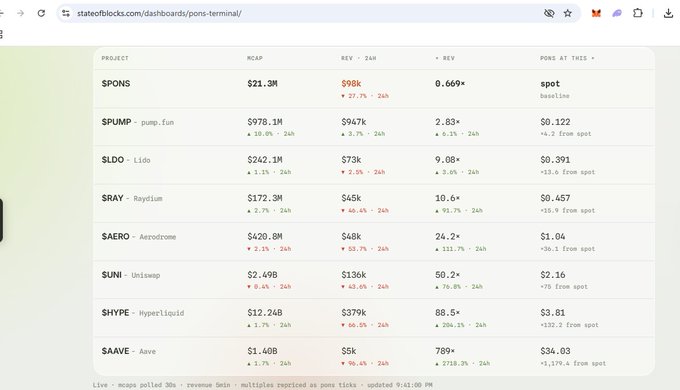Click the $172.3M market cap value

point(265,198)
